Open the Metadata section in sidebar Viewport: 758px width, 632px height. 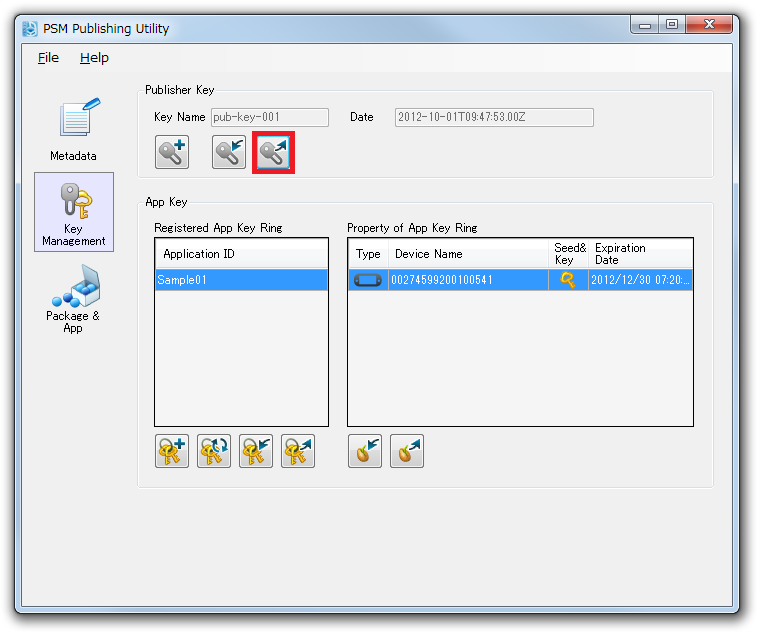pos(74,129)
